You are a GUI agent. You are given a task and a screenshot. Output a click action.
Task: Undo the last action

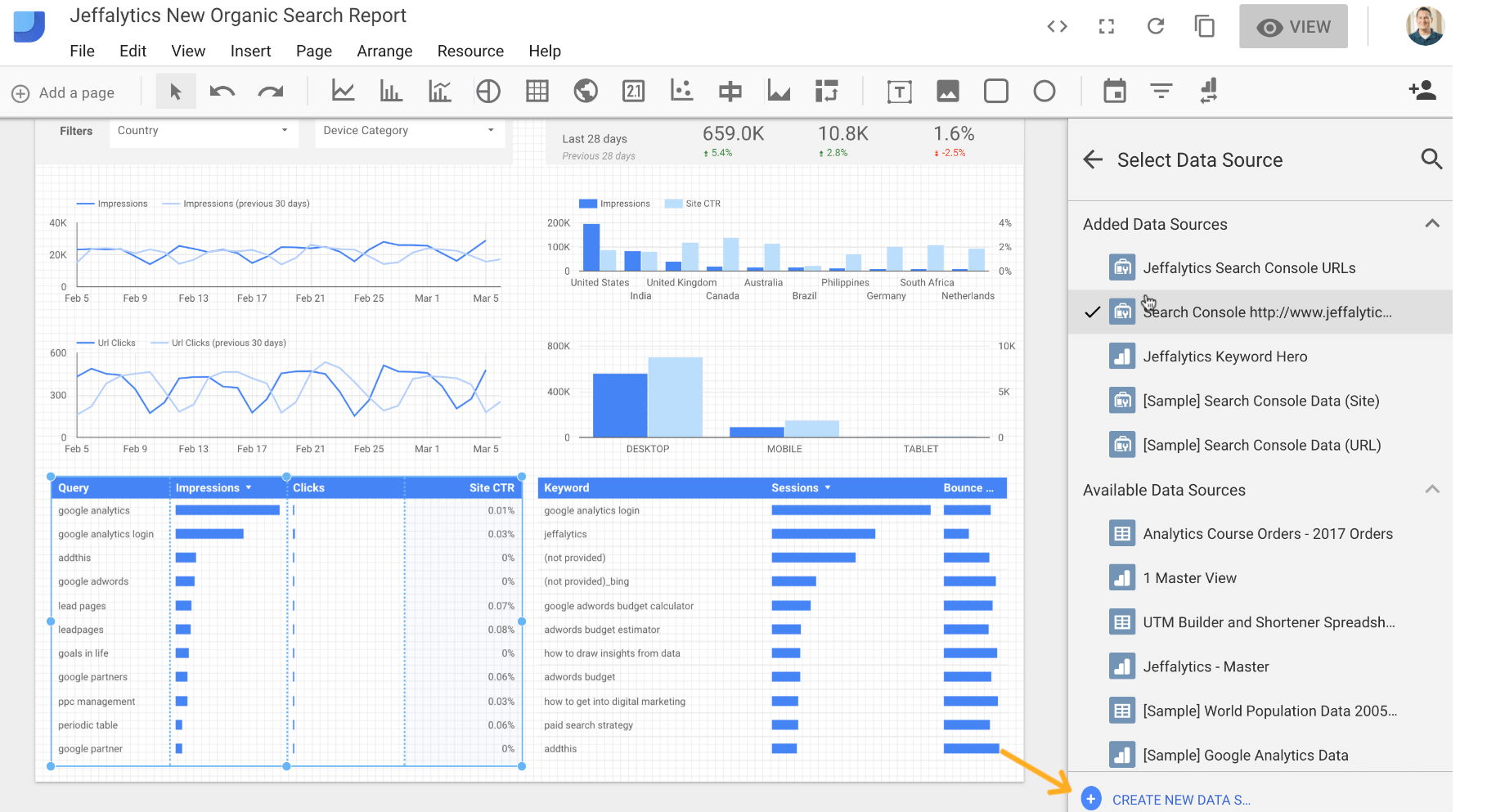(222, 92)
